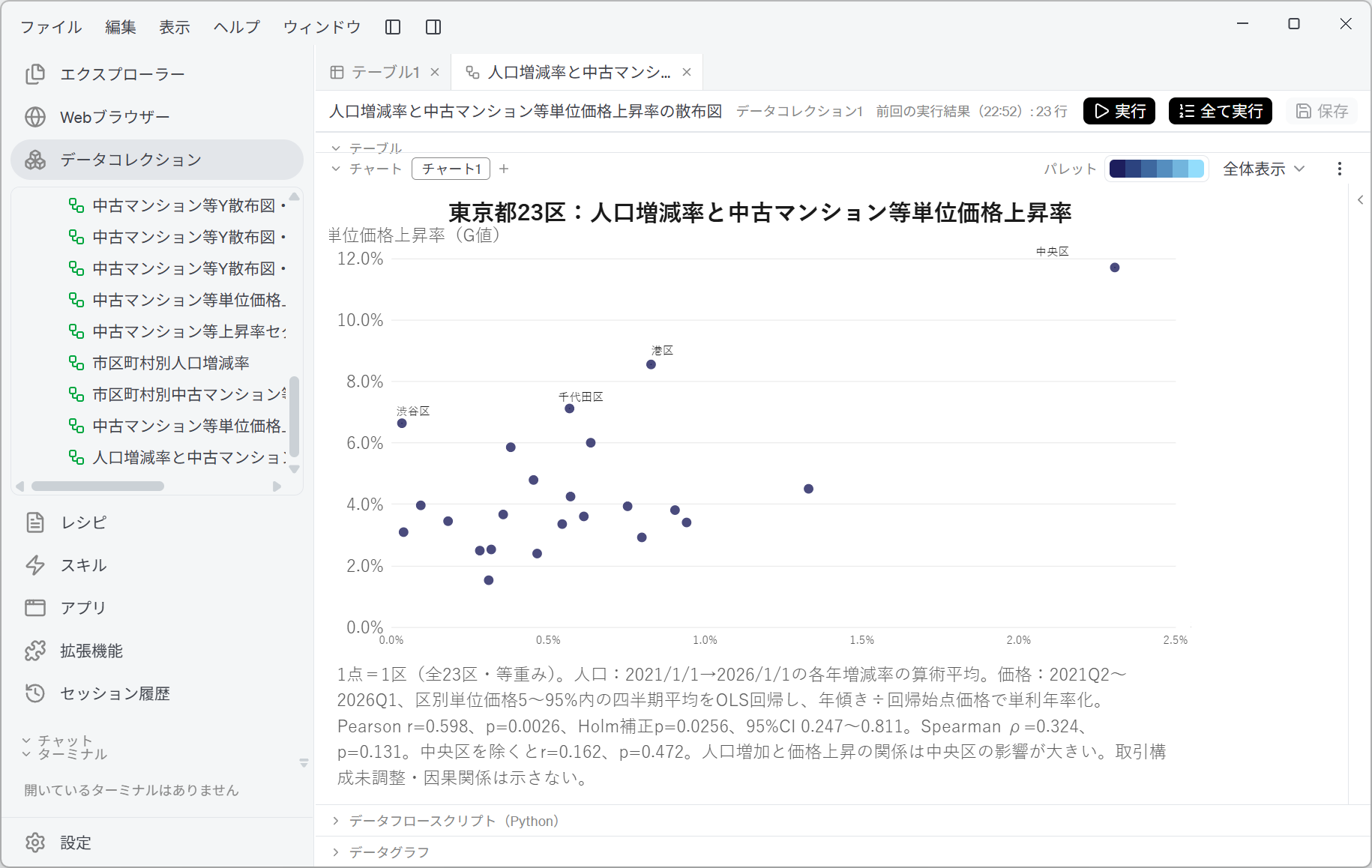Click the 実行 run button

tap(1119, 111)
